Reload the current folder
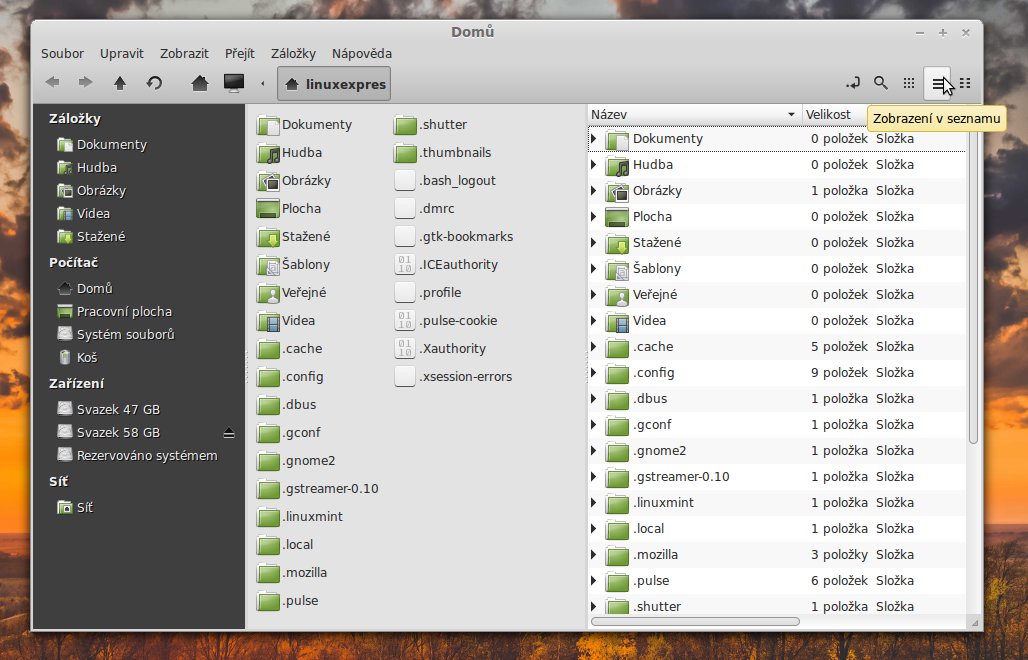 154,83
